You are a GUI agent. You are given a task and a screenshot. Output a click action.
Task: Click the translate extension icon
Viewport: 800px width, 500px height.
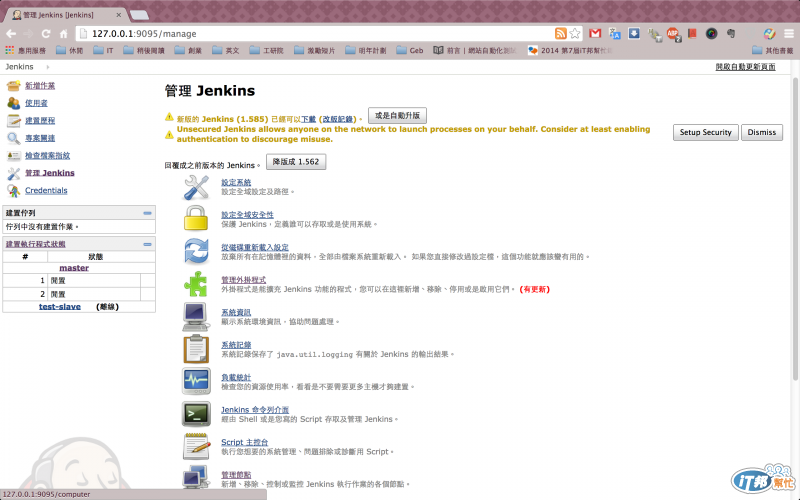pyautogui.click(x=614, y=34)
